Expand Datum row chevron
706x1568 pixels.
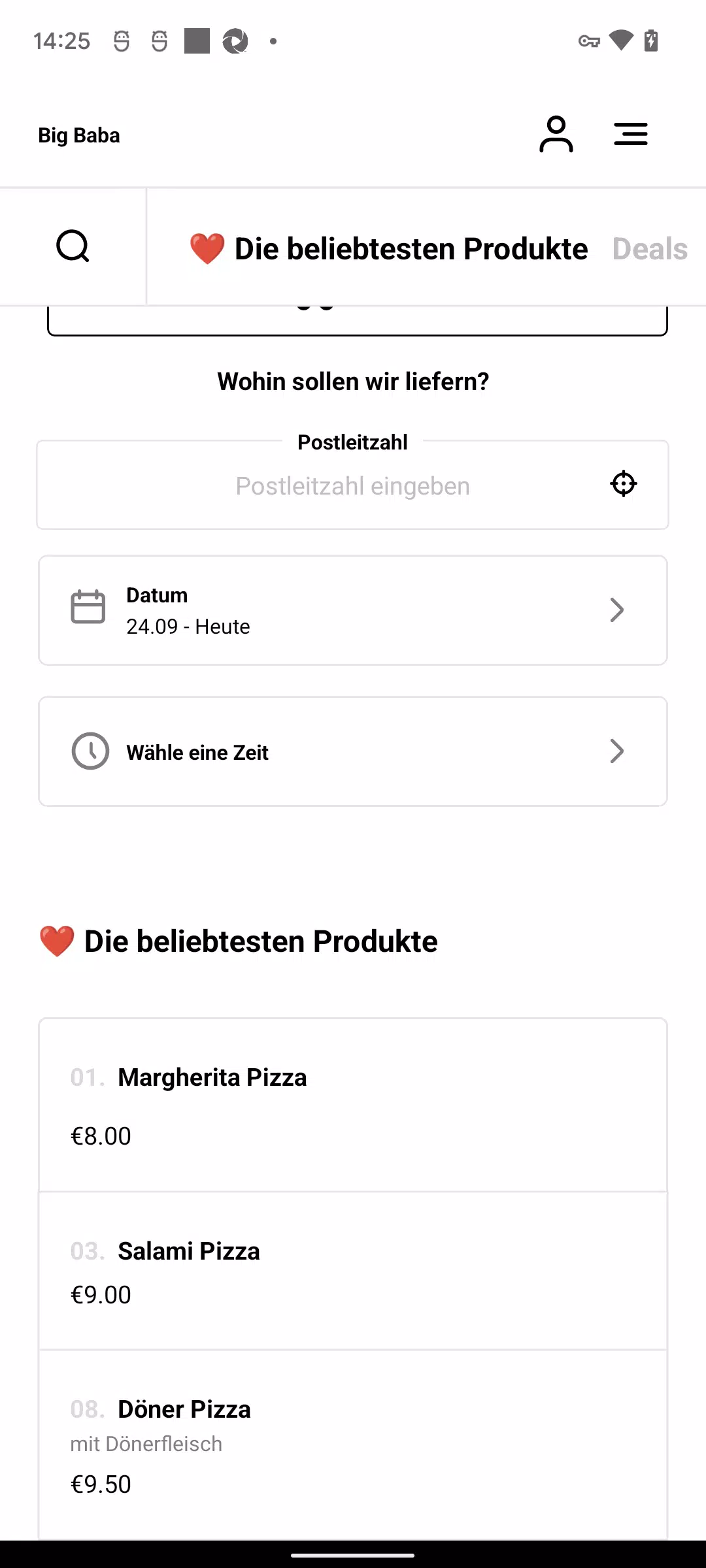[x=616, y=610]
